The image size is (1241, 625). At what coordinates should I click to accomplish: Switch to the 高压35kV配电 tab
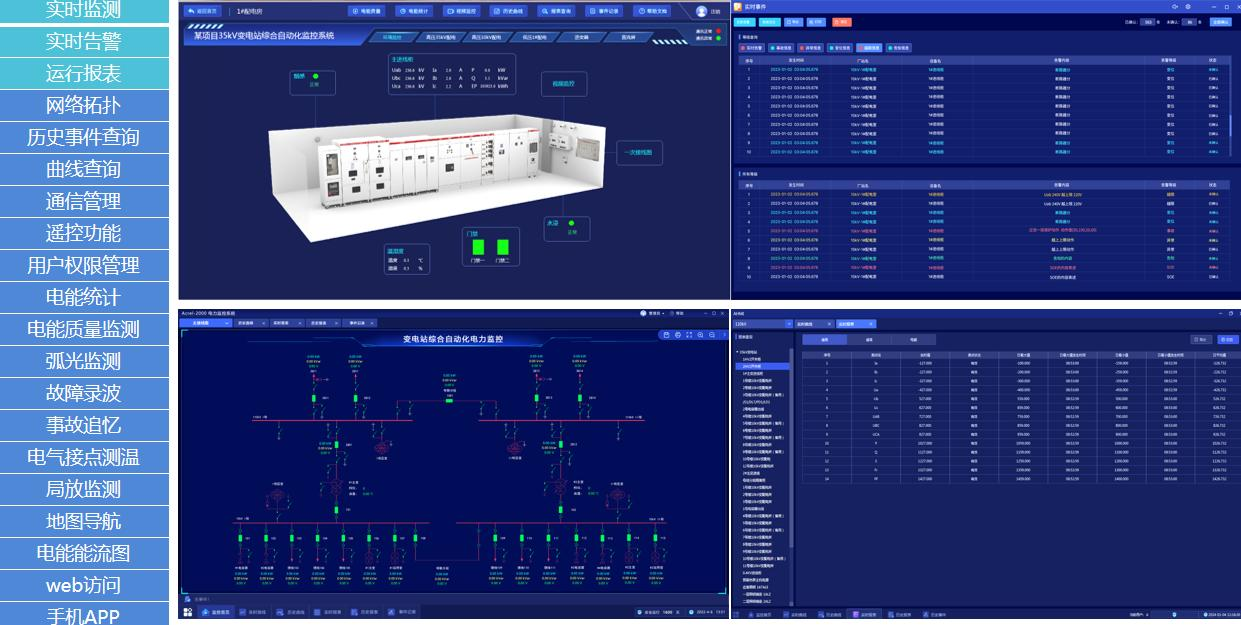coord(441,37)
